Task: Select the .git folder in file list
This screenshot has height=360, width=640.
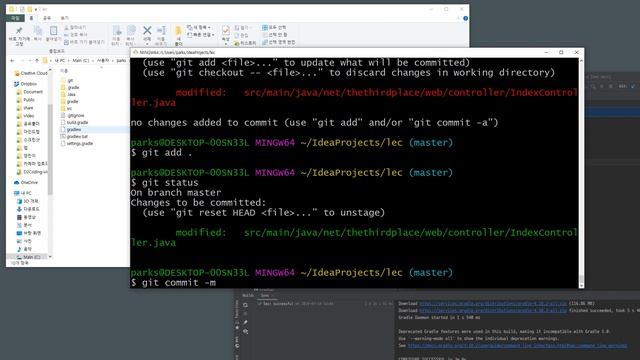Action: click(x=70, y=80)
